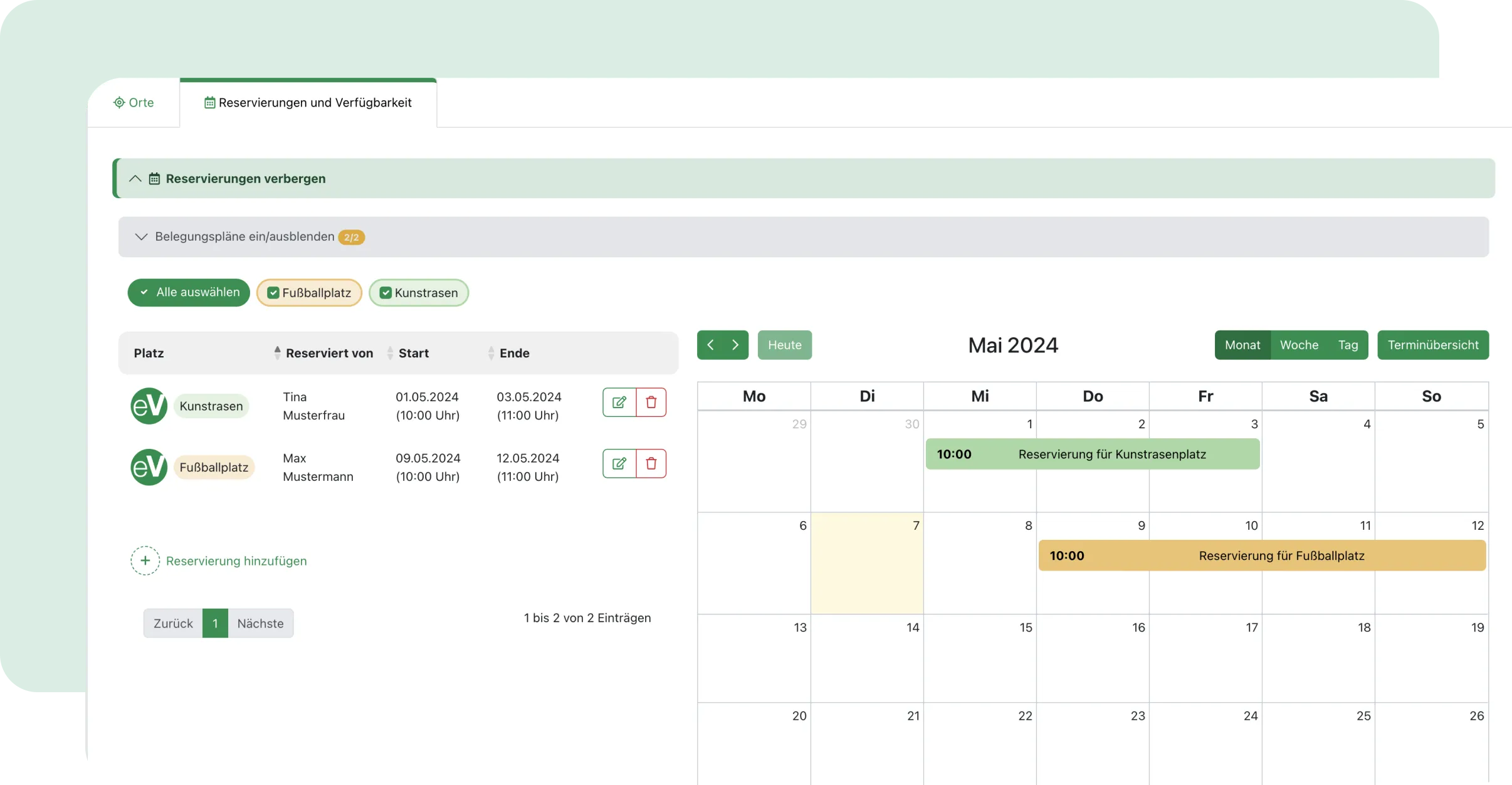Select pagination page 1
1512x785 pixels.
215,623
